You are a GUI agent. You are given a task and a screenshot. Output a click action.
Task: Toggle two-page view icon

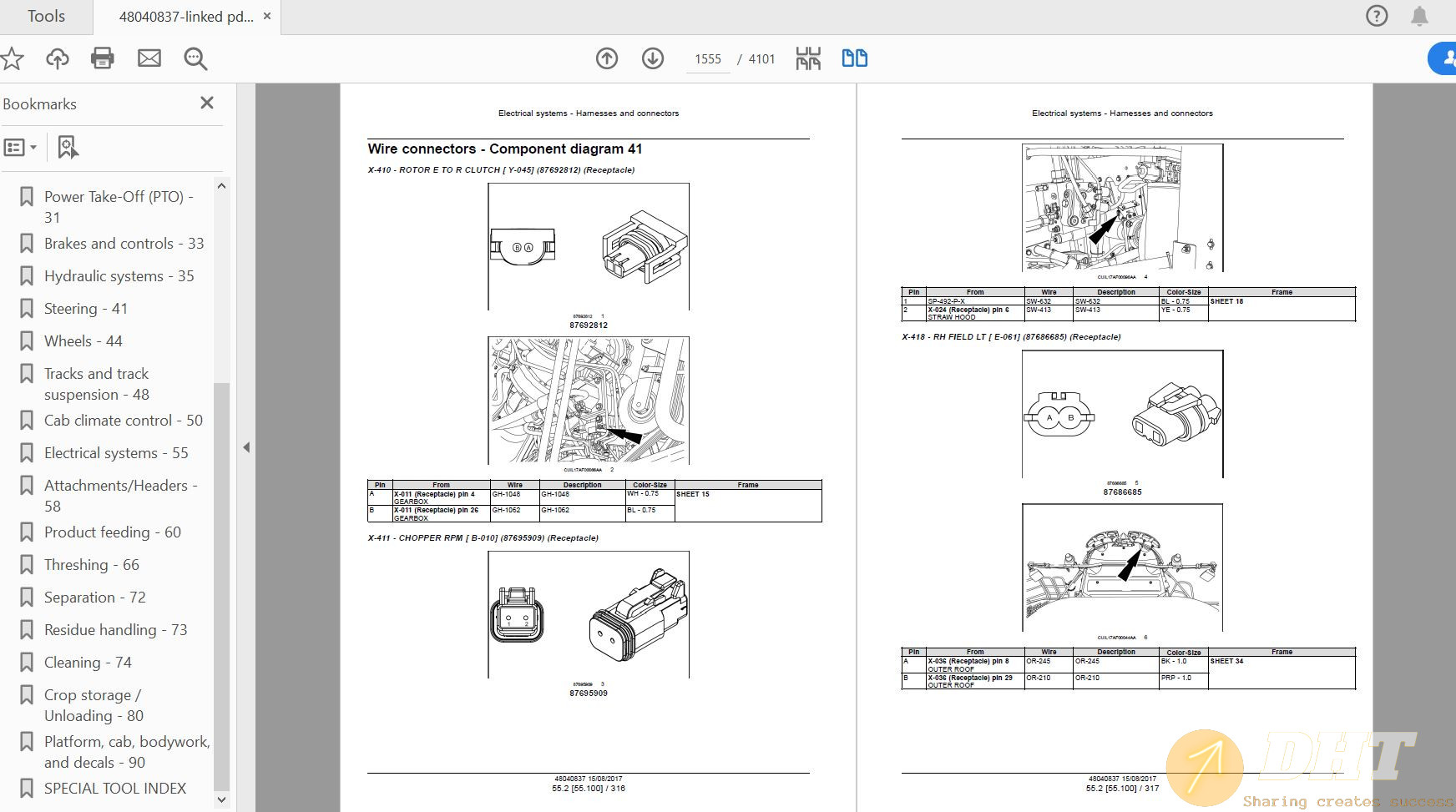click(x=855, y=58)
